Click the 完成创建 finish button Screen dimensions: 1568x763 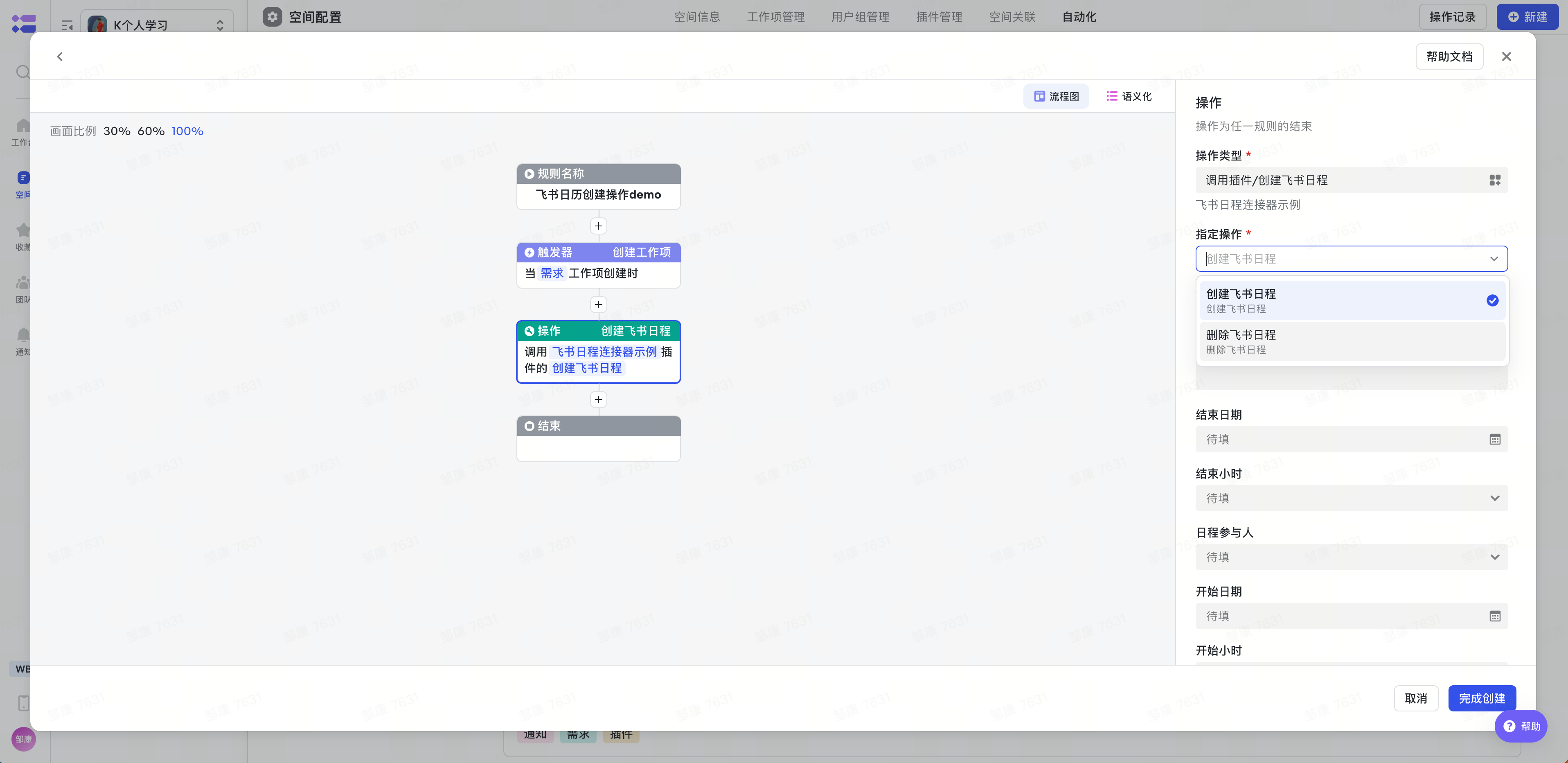(x=1482, y=698)
